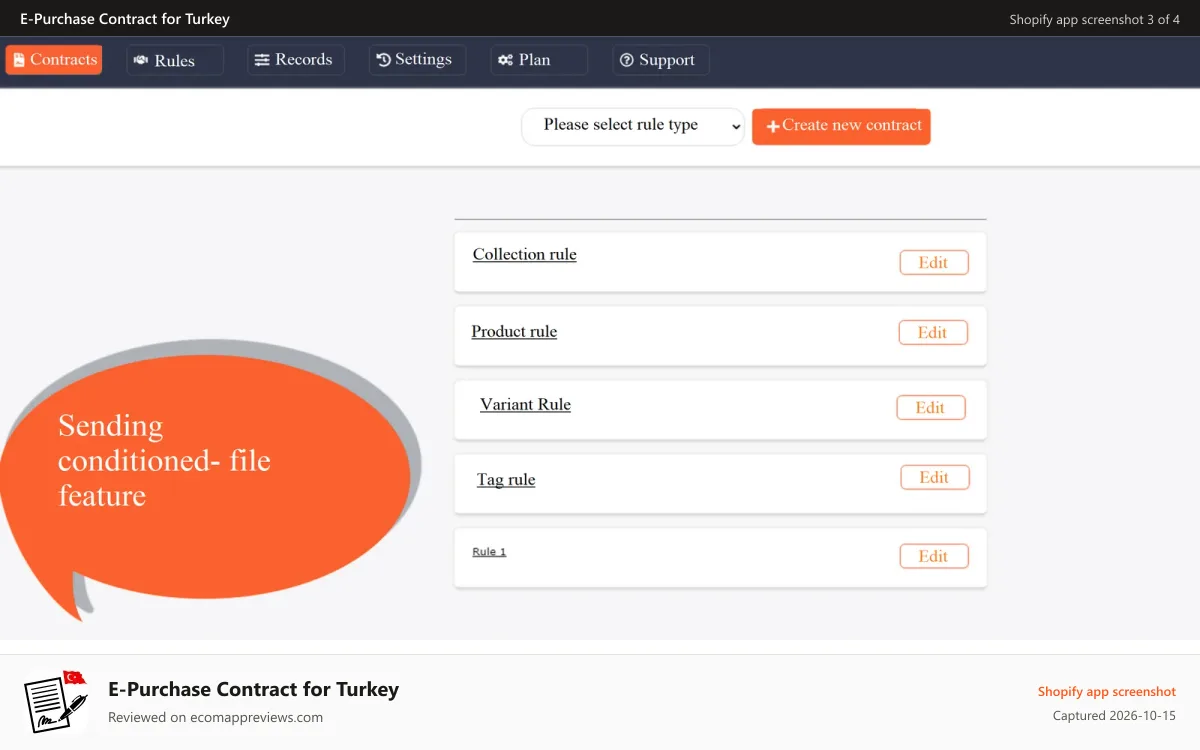Click the plus icon on Create new contract
The image size is (1200, 750).
tap(773, 126)
